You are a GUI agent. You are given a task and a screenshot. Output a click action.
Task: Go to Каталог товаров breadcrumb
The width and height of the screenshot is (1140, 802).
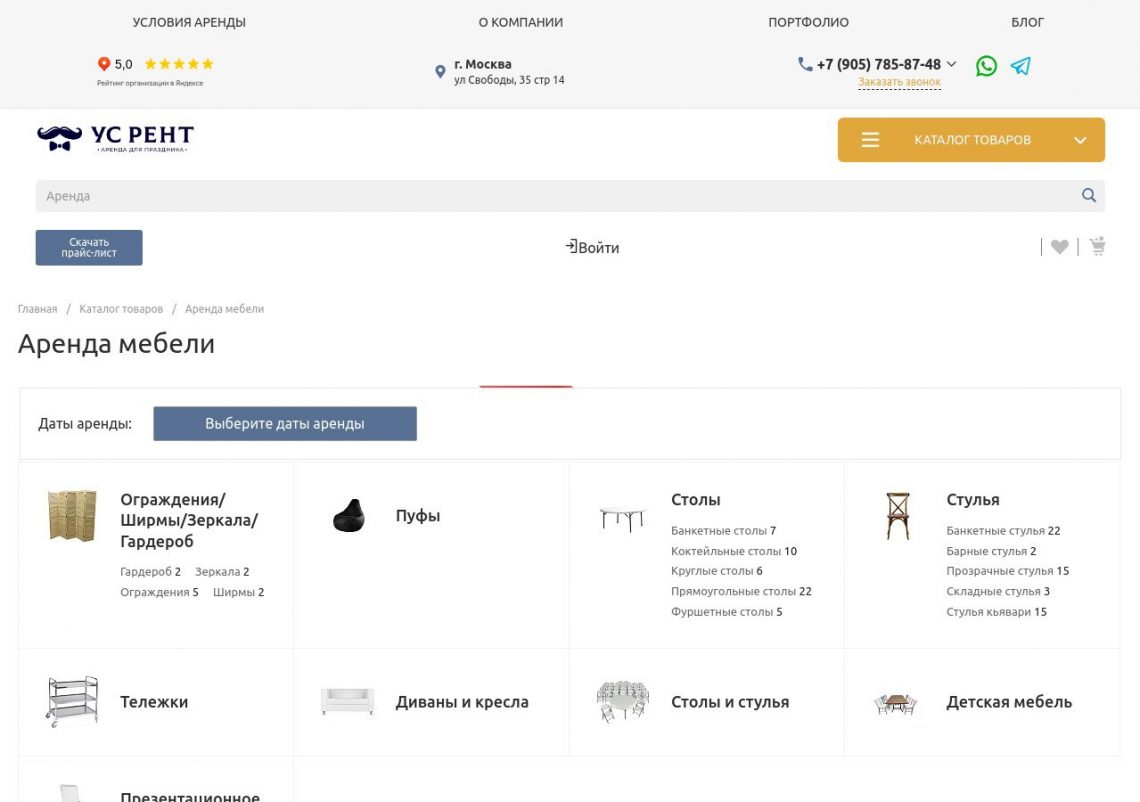[121, 309]
